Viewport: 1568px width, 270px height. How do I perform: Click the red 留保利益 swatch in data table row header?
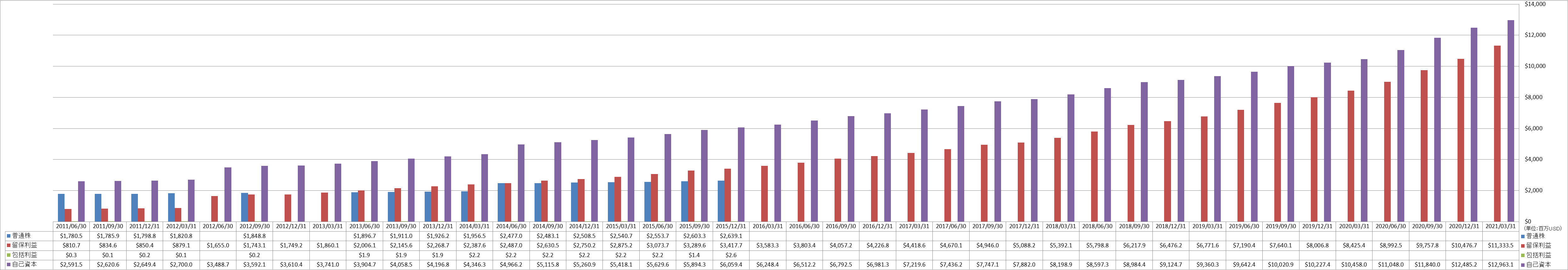pyautogui.click(x=8, y=245)
